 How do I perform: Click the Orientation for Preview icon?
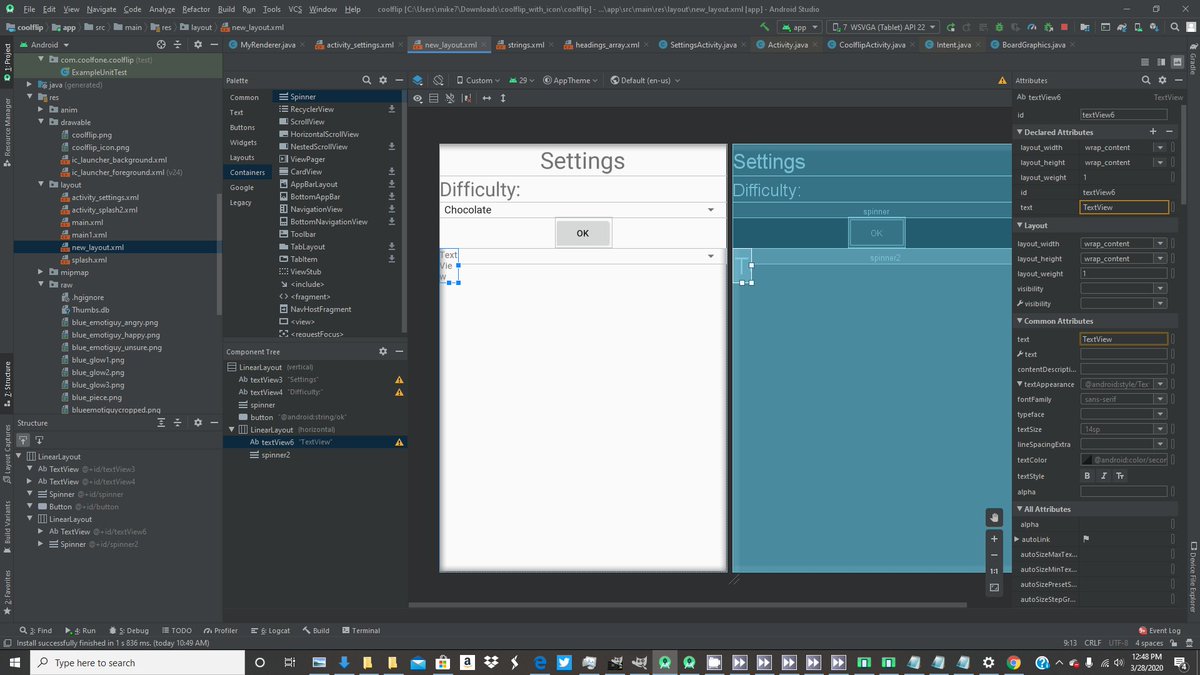tap(439, 80)
